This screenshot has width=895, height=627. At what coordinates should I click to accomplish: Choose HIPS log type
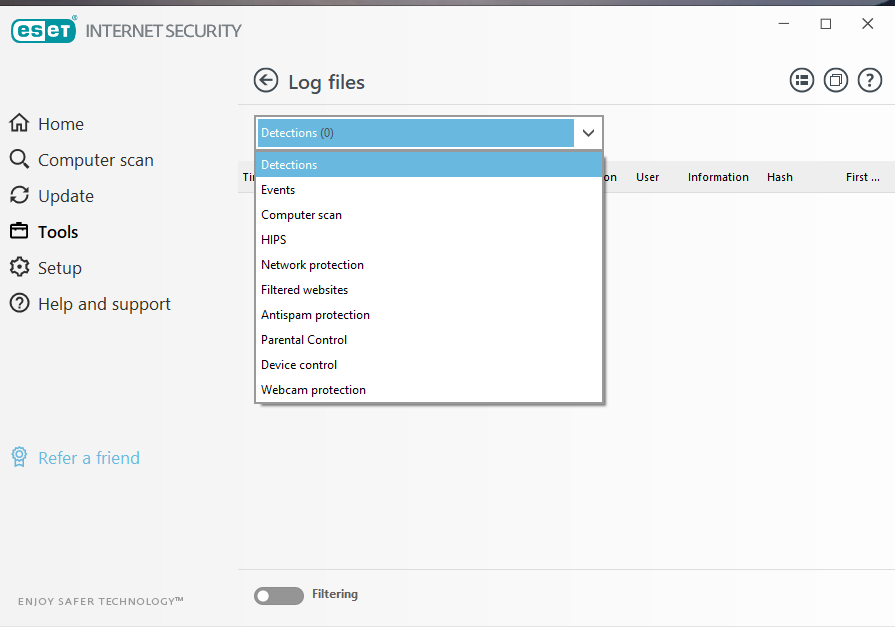[429, 240]
